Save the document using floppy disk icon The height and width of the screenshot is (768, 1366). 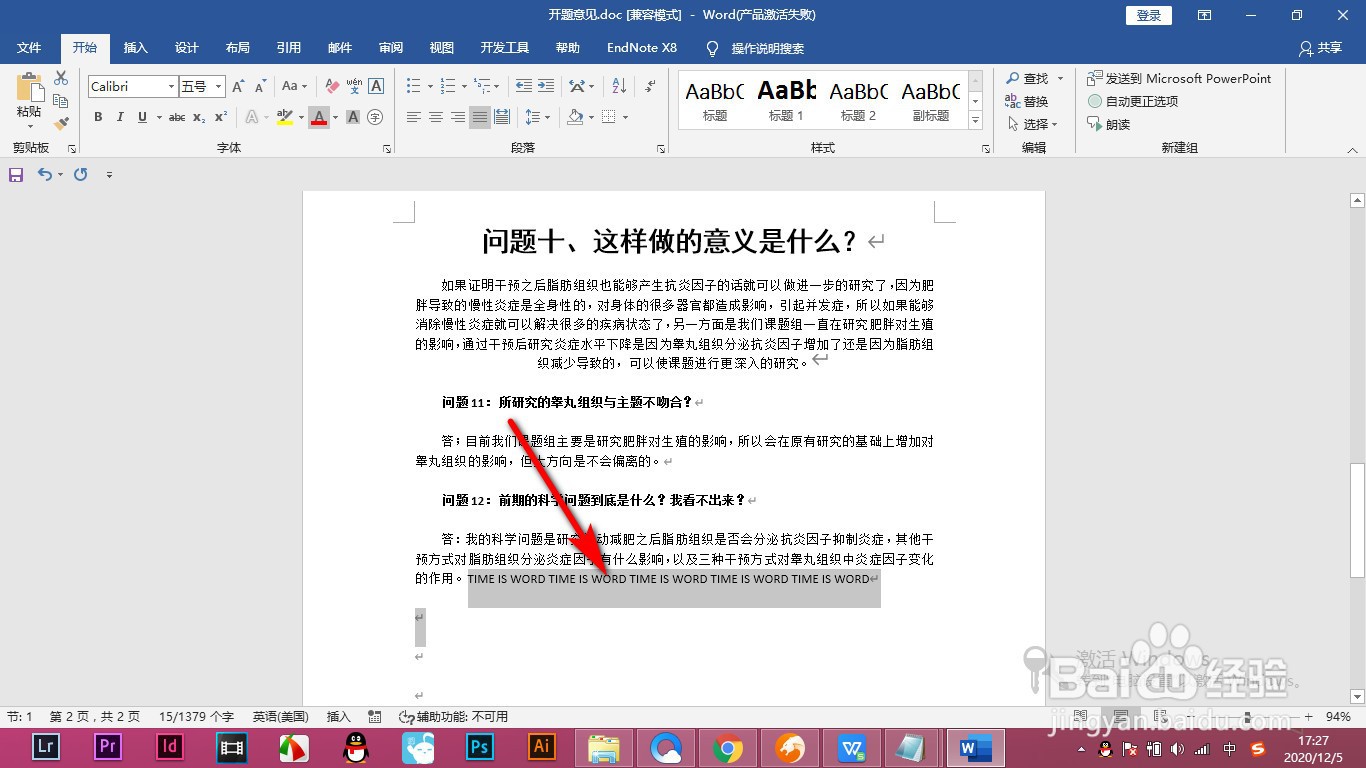[x=16, y=174]
